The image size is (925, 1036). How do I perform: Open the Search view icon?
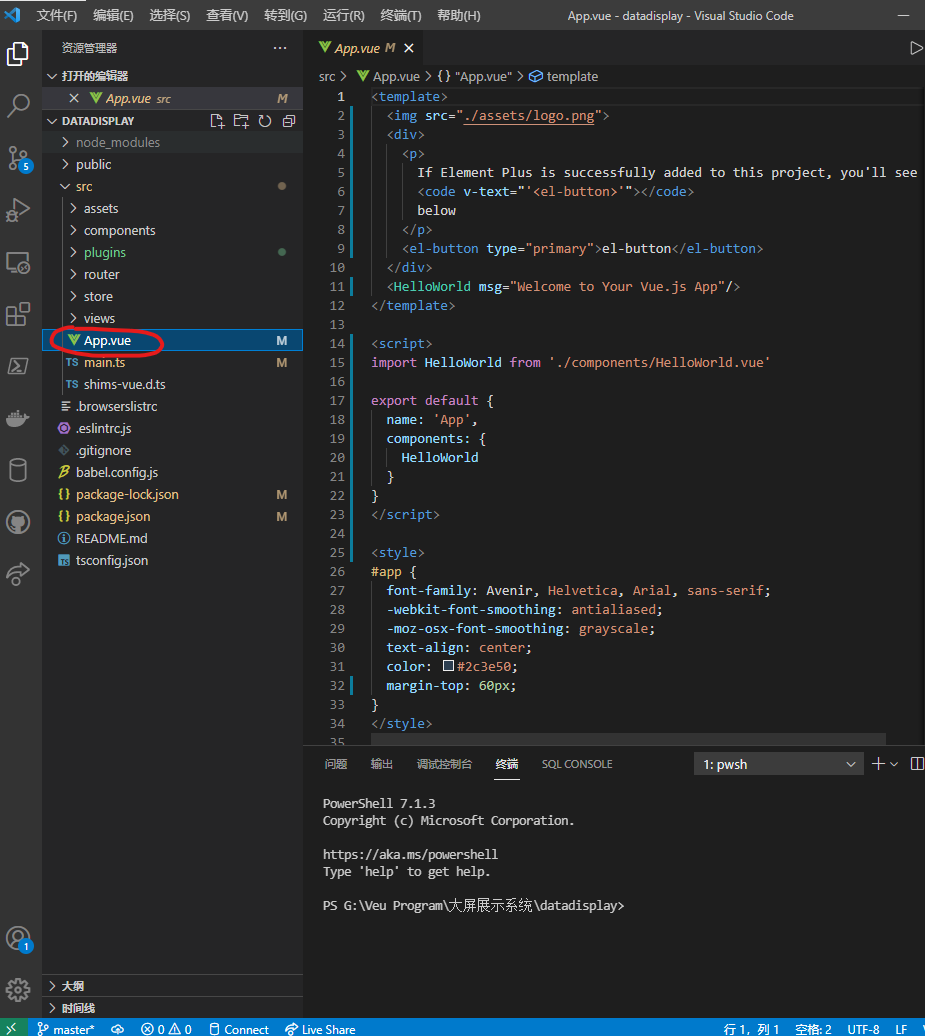[x=18, y=105]
